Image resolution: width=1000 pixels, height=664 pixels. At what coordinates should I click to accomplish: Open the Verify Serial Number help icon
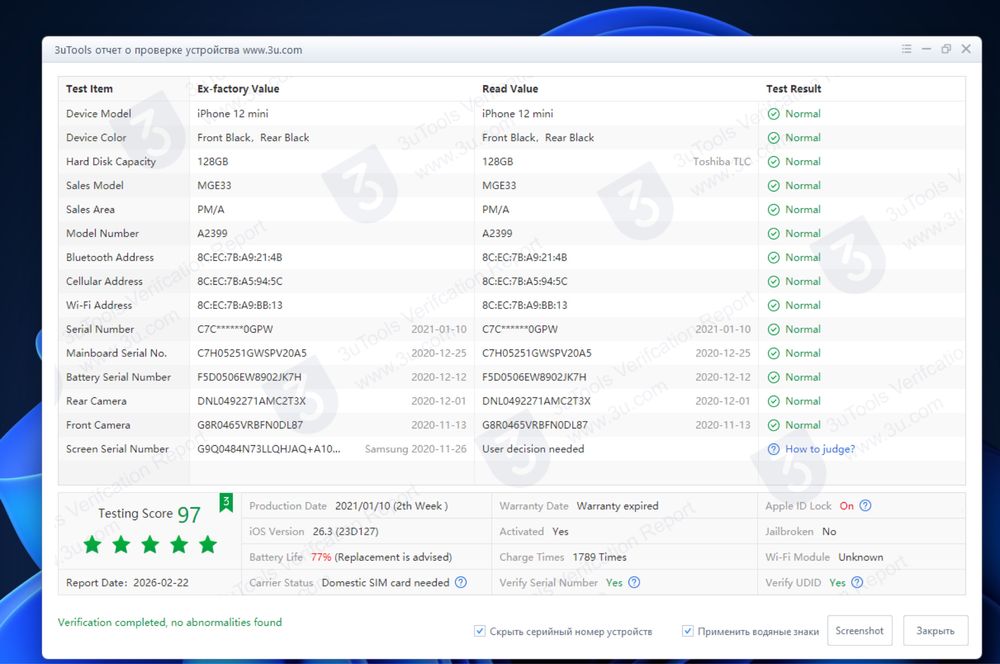[x=634, y=582]
